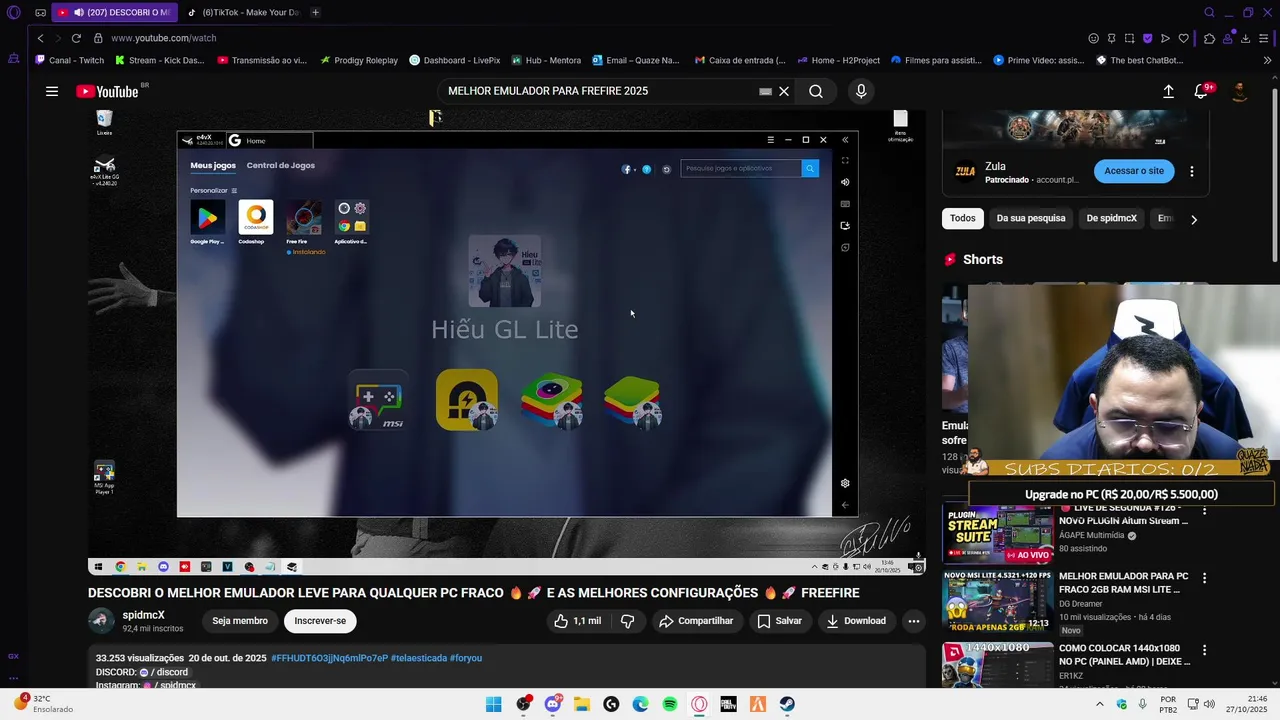Show hidden system tray icons
Image resolution: width=1280 pixels, height=720 pixels.
click(1099, 704)
